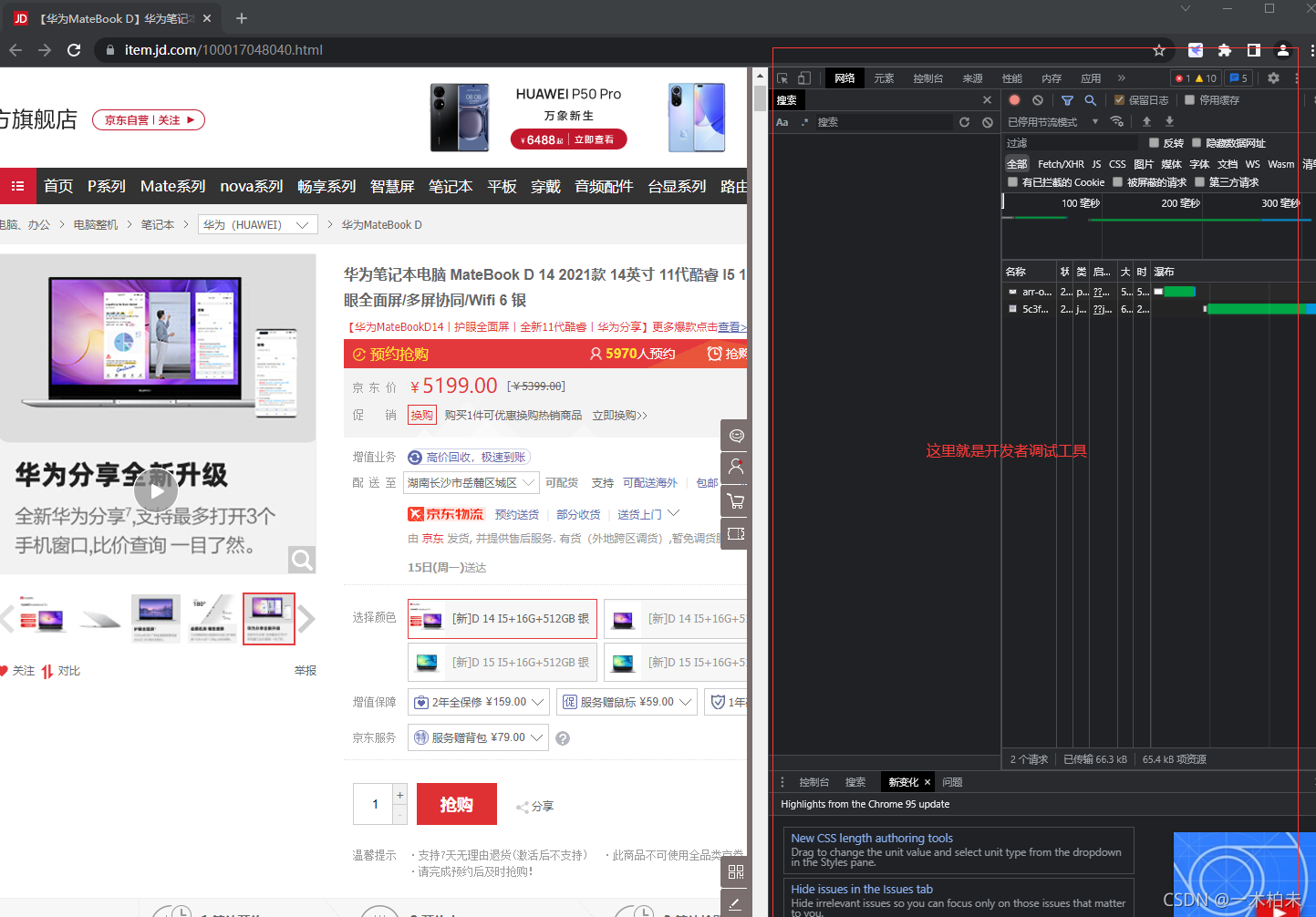Open Chrome extensions puzzle icon
The height and width of the screenshot is (917, 1316).
(1225, 50)
